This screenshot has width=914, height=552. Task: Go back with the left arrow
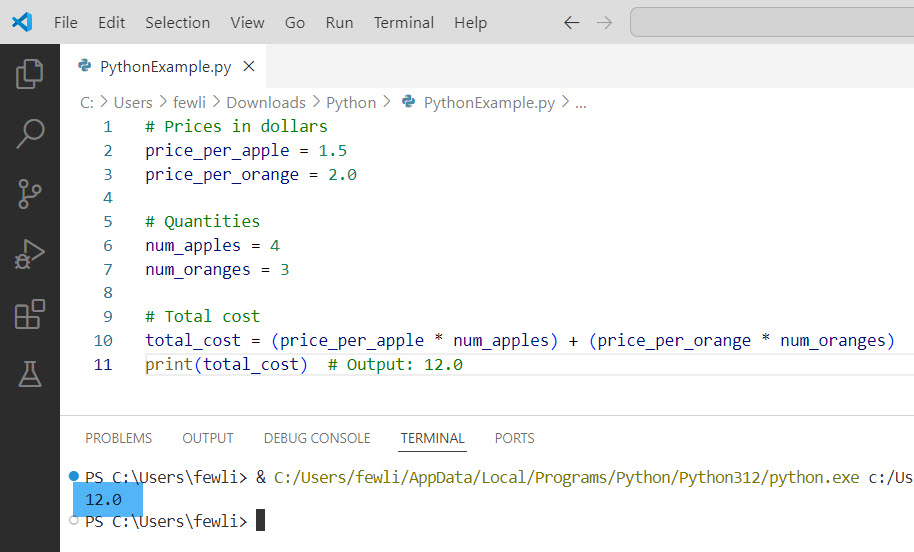tap(572, 23)
